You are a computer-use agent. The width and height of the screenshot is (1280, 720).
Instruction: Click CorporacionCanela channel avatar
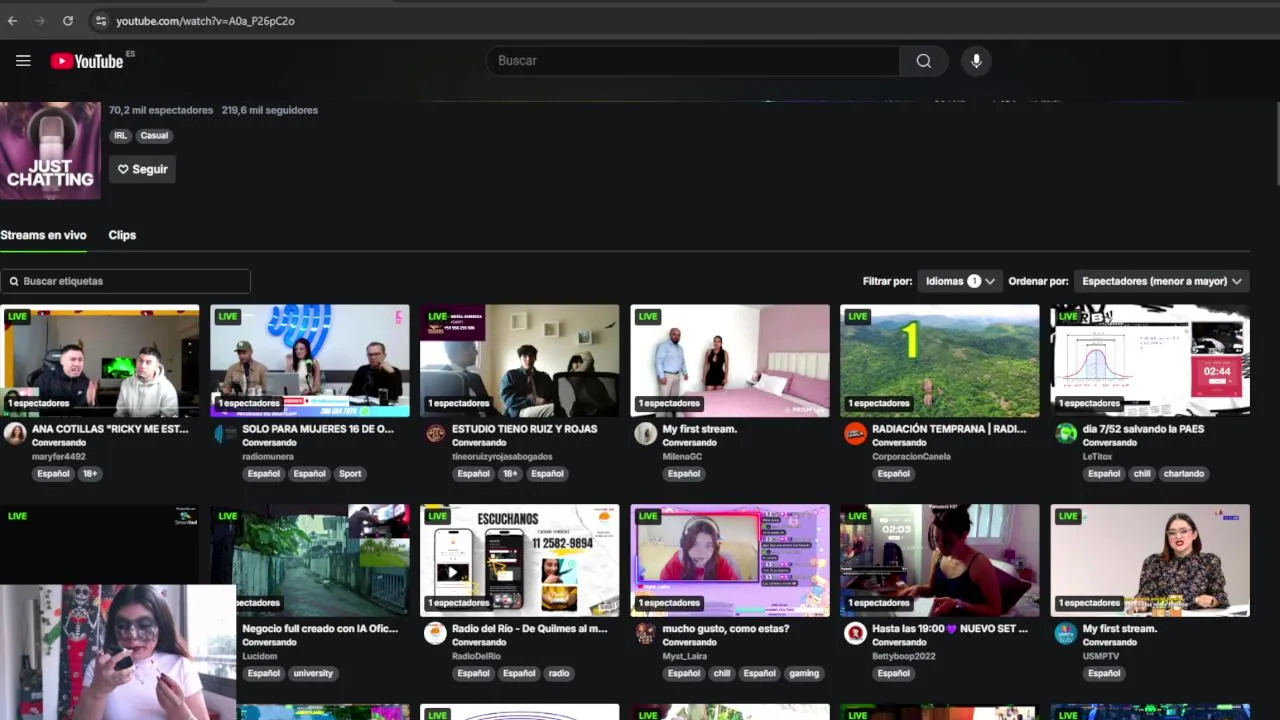point(855,433)
